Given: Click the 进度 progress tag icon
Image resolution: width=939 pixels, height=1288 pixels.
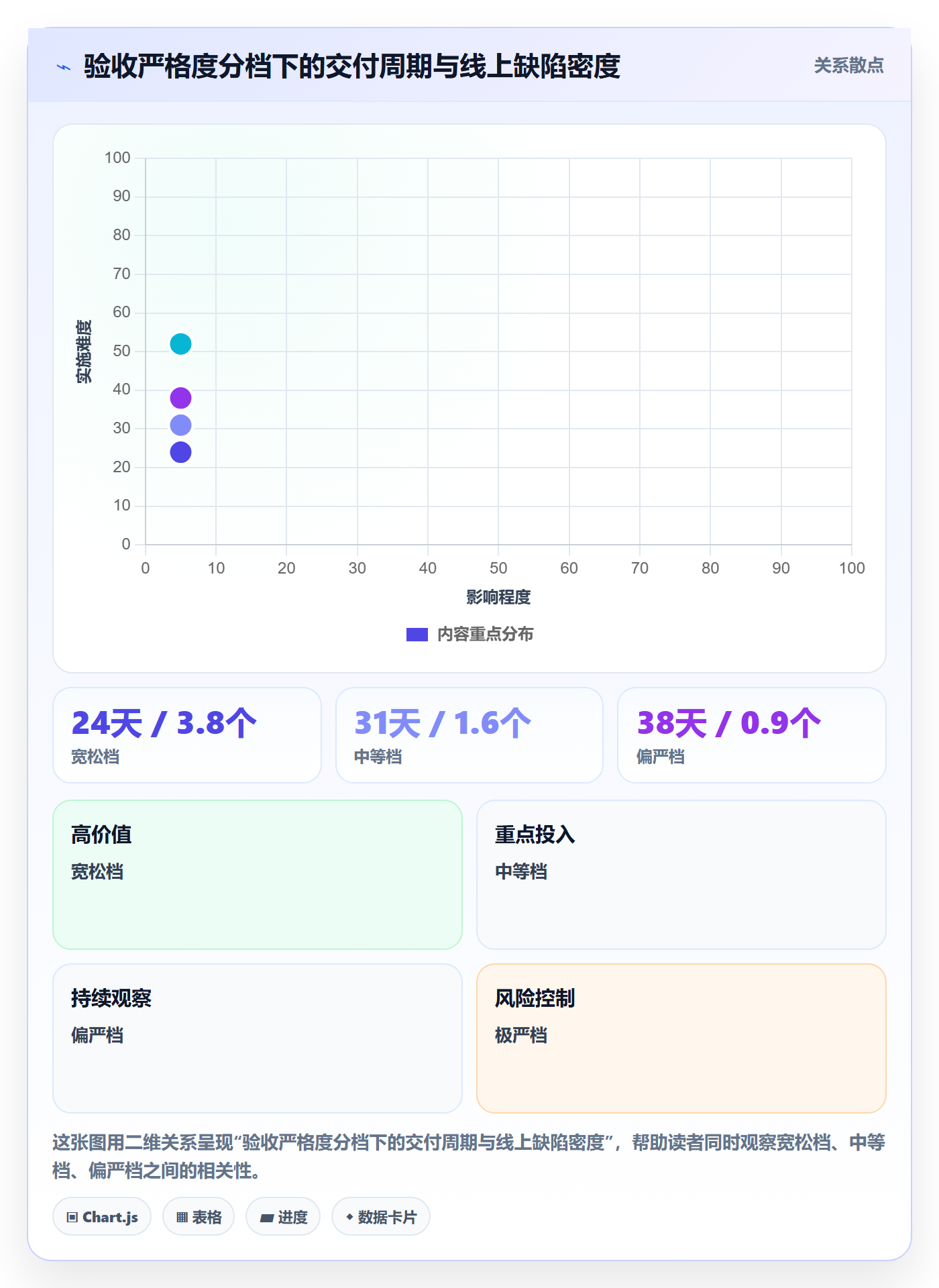Looking at the screenshot, I should (x=266, y=1218).
